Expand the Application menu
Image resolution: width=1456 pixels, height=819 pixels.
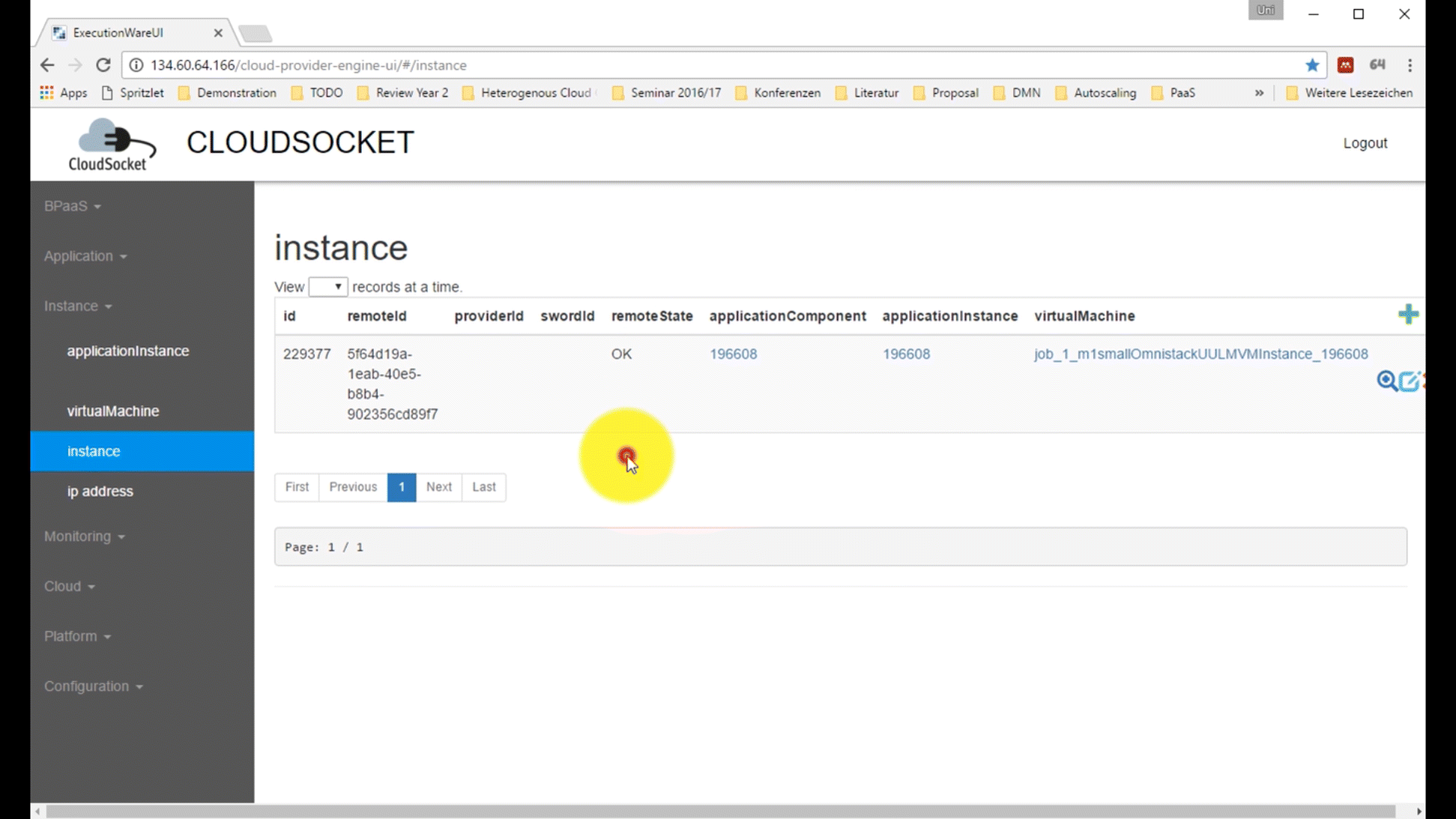85,256
